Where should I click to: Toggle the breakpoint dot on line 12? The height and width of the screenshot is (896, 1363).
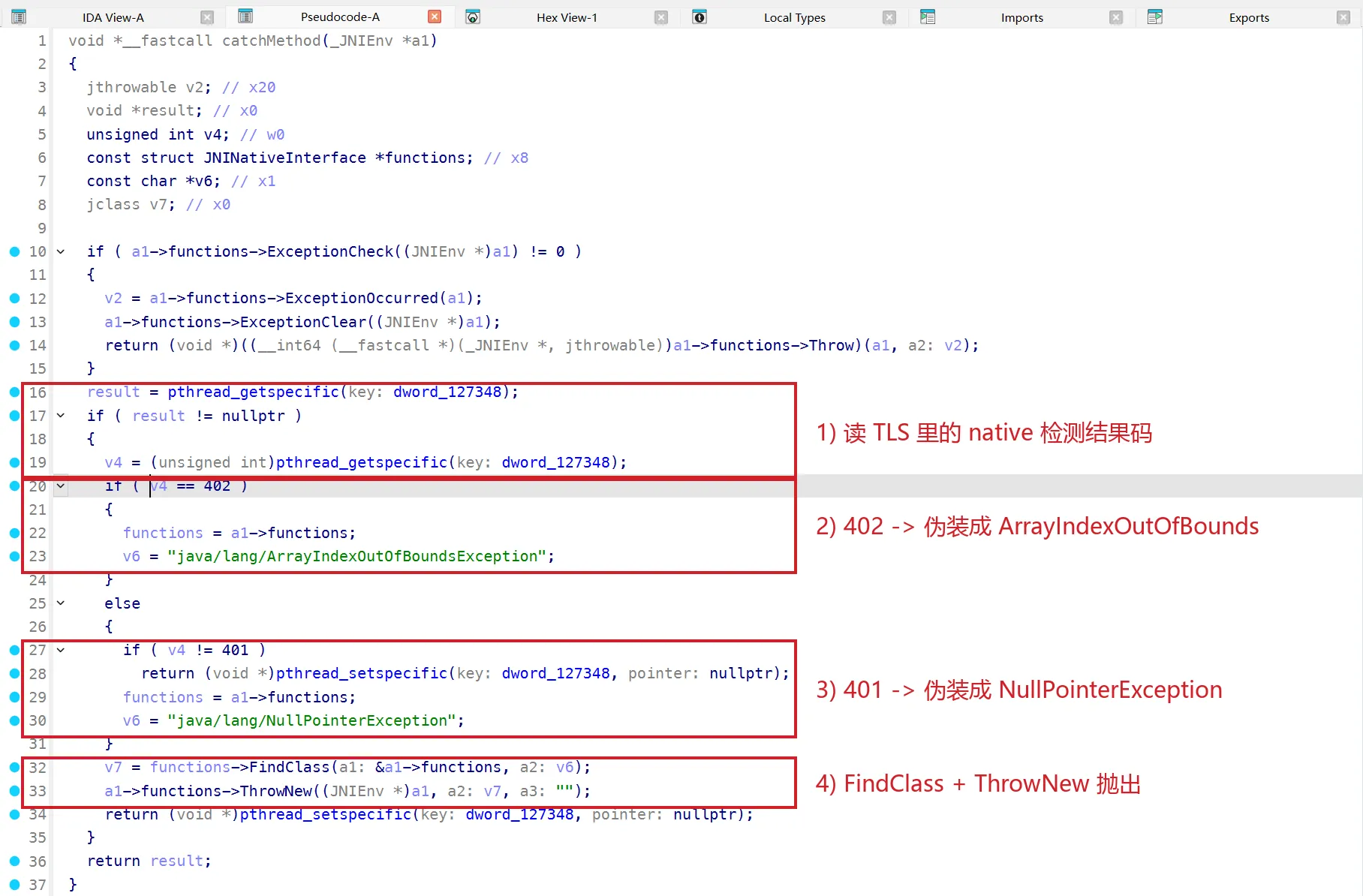pos(14,298)
